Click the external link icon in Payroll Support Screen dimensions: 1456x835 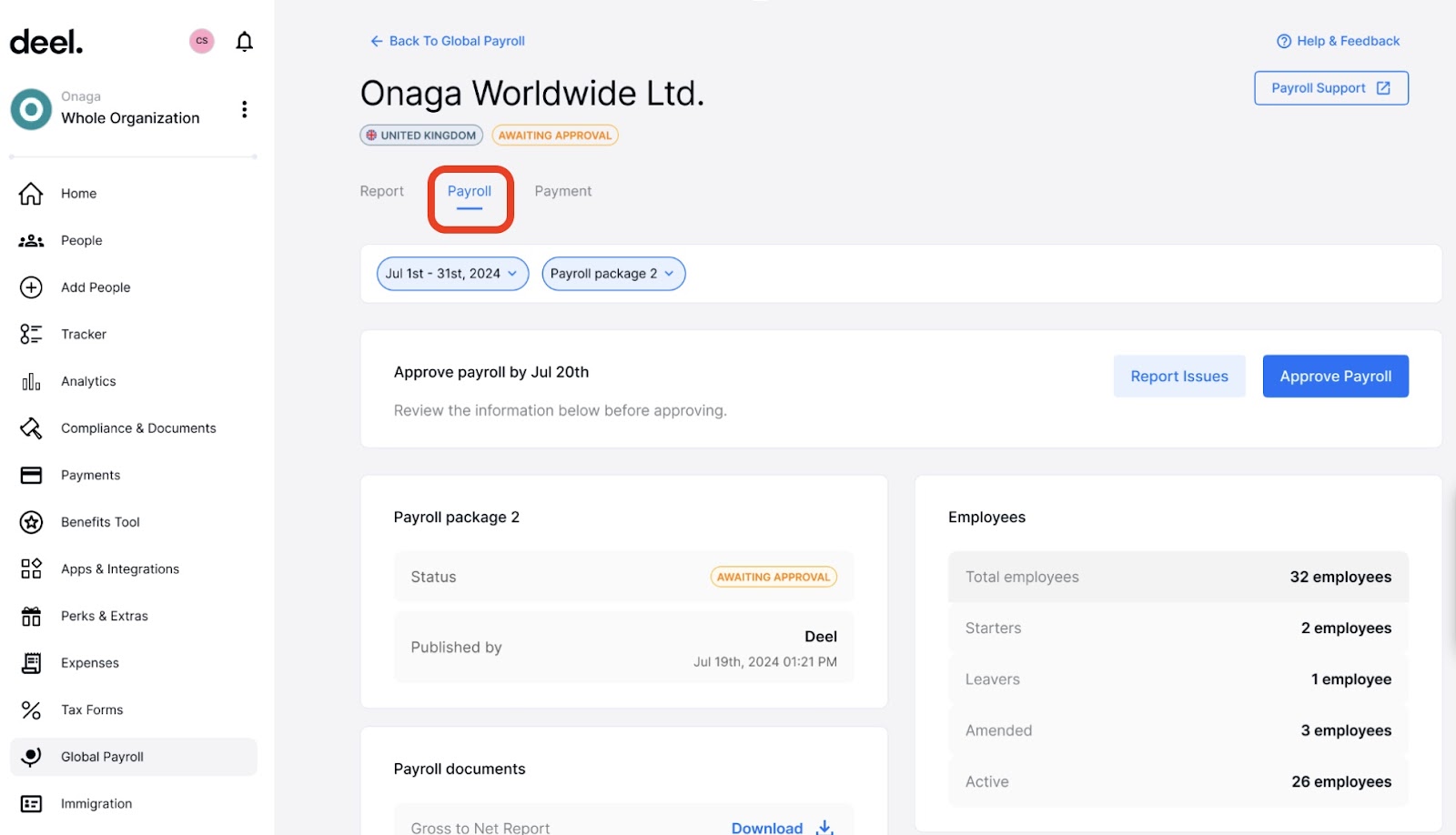1383,88
